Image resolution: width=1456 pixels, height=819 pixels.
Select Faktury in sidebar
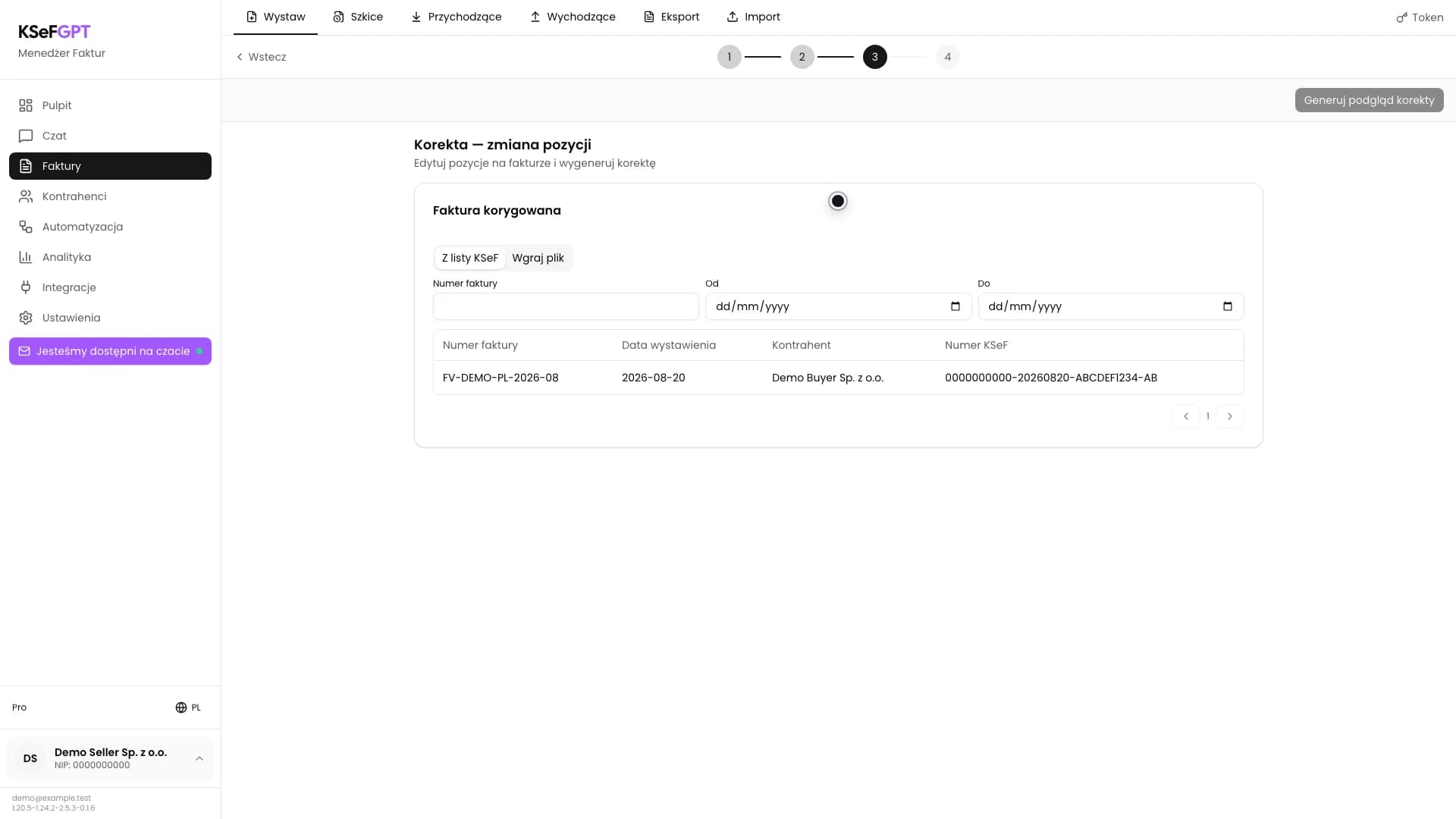110,166
